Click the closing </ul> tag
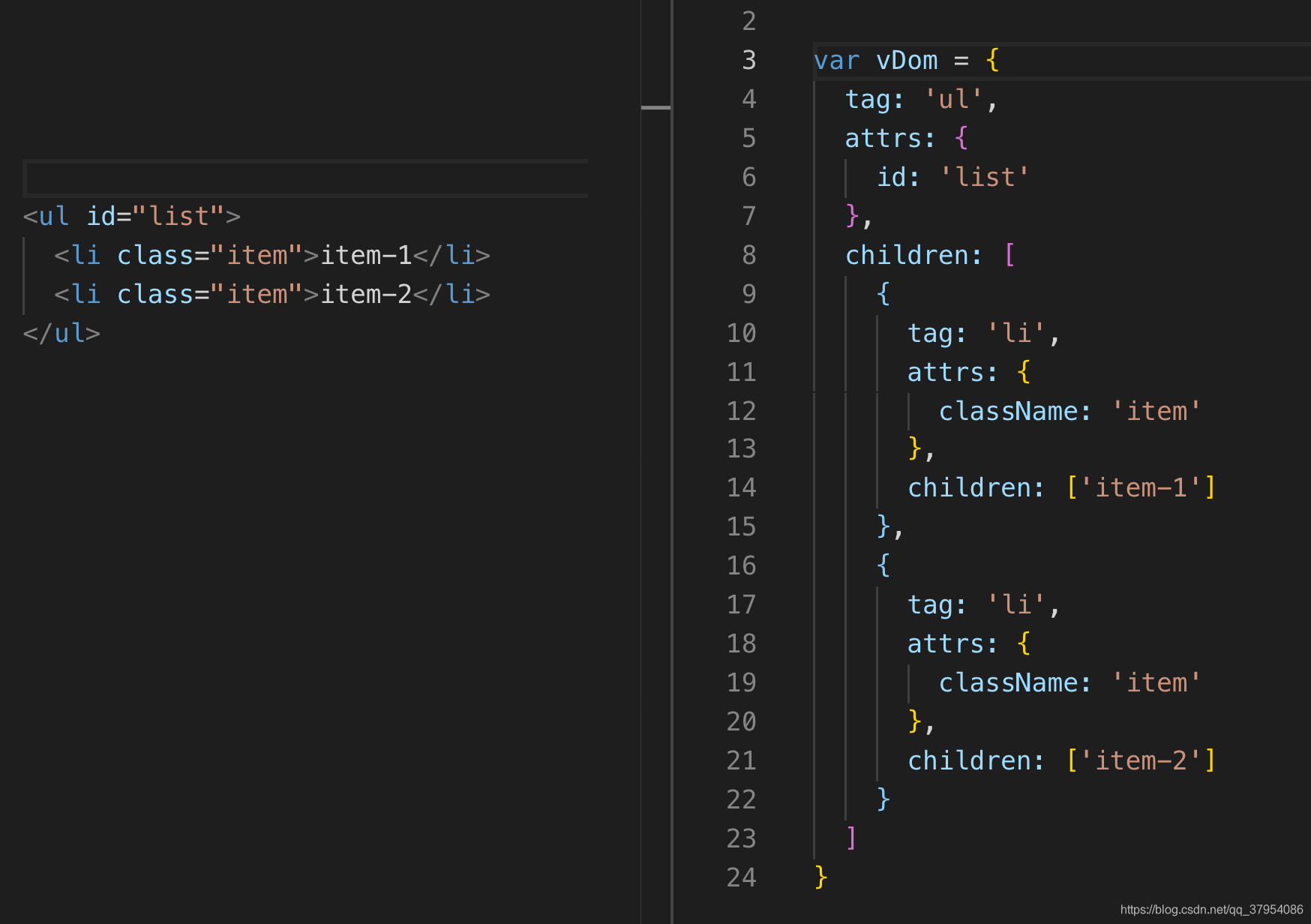Viewport: 1311px width, 924px height. pos(61,333)
